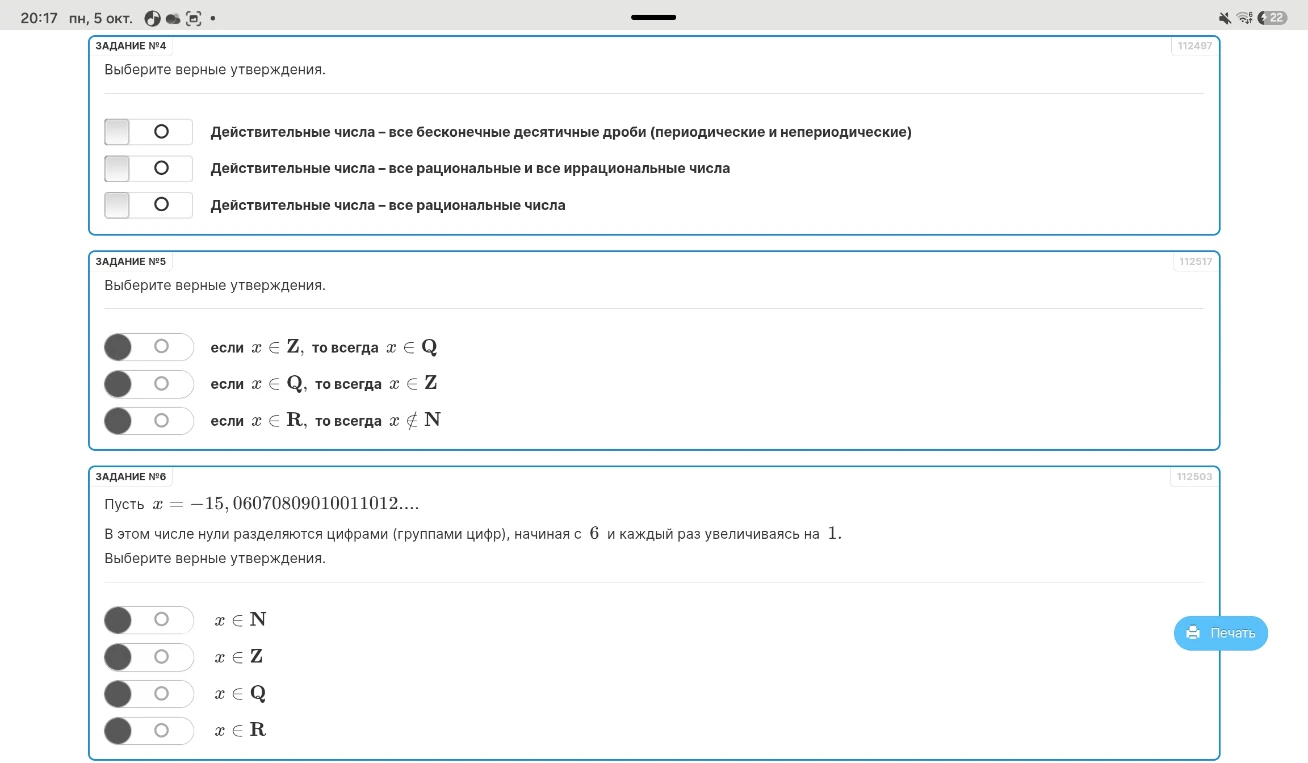Tap the clock showing 20:17
The image size is (1308, 763).
coord(39,18)
